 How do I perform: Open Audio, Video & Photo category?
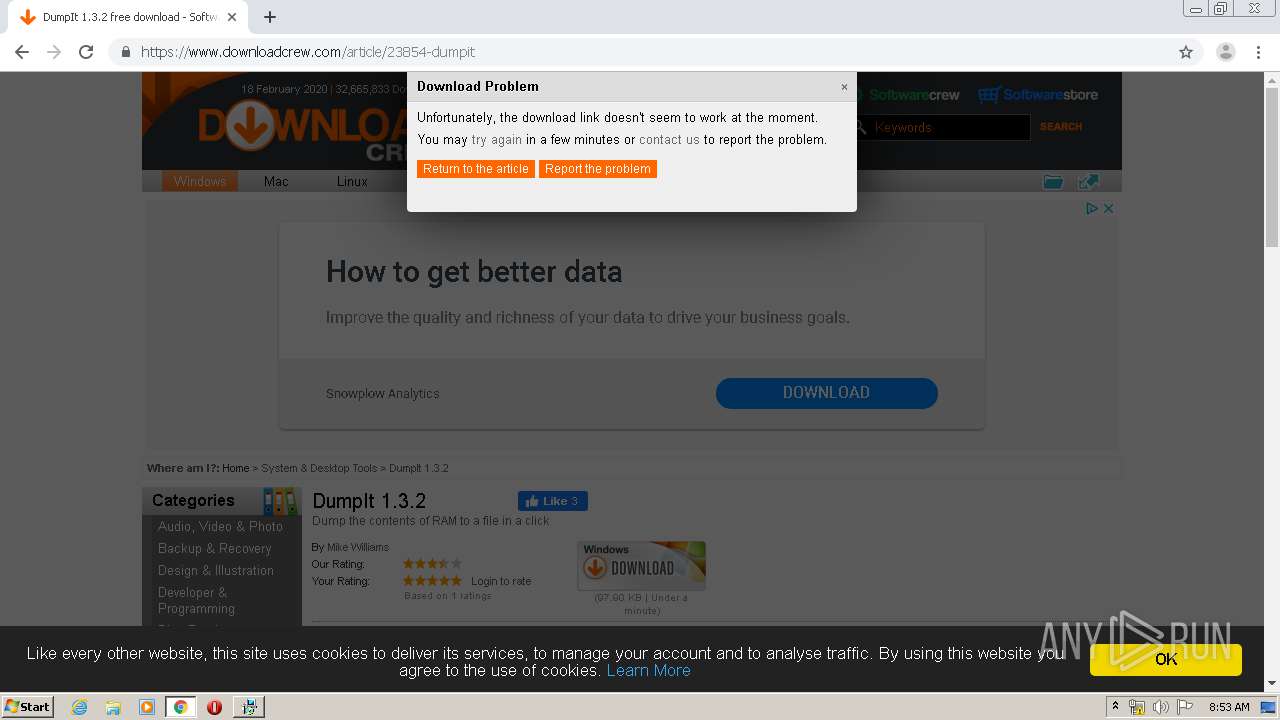(x=220, y=526)
